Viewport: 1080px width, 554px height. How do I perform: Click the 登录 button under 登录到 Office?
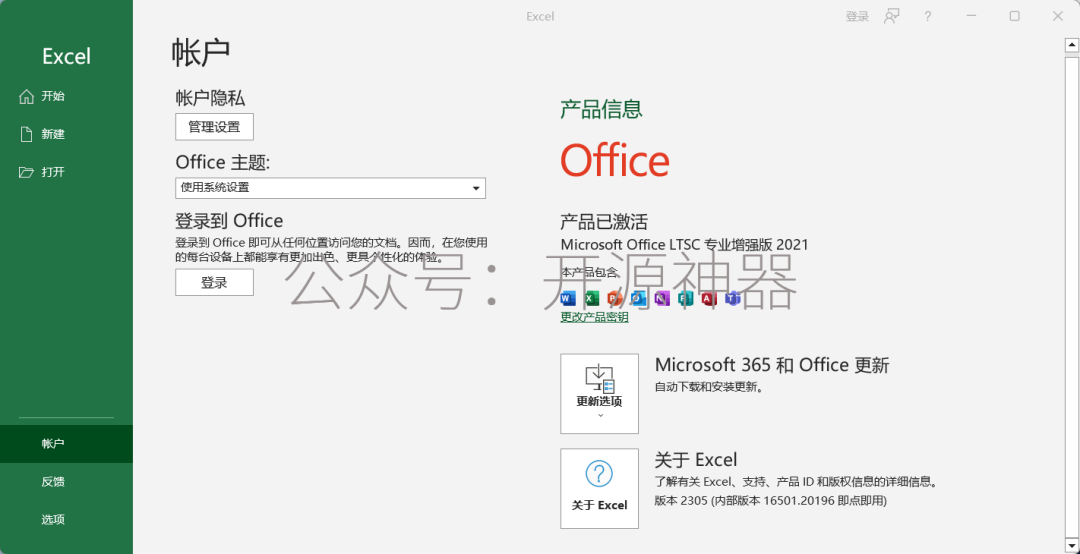(214, 283)
